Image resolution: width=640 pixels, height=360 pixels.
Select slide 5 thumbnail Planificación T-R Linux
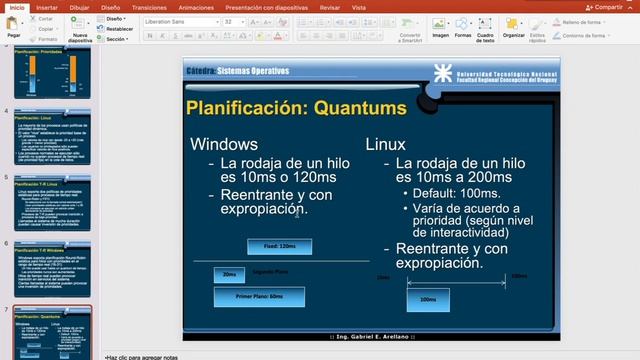(52, 203)
